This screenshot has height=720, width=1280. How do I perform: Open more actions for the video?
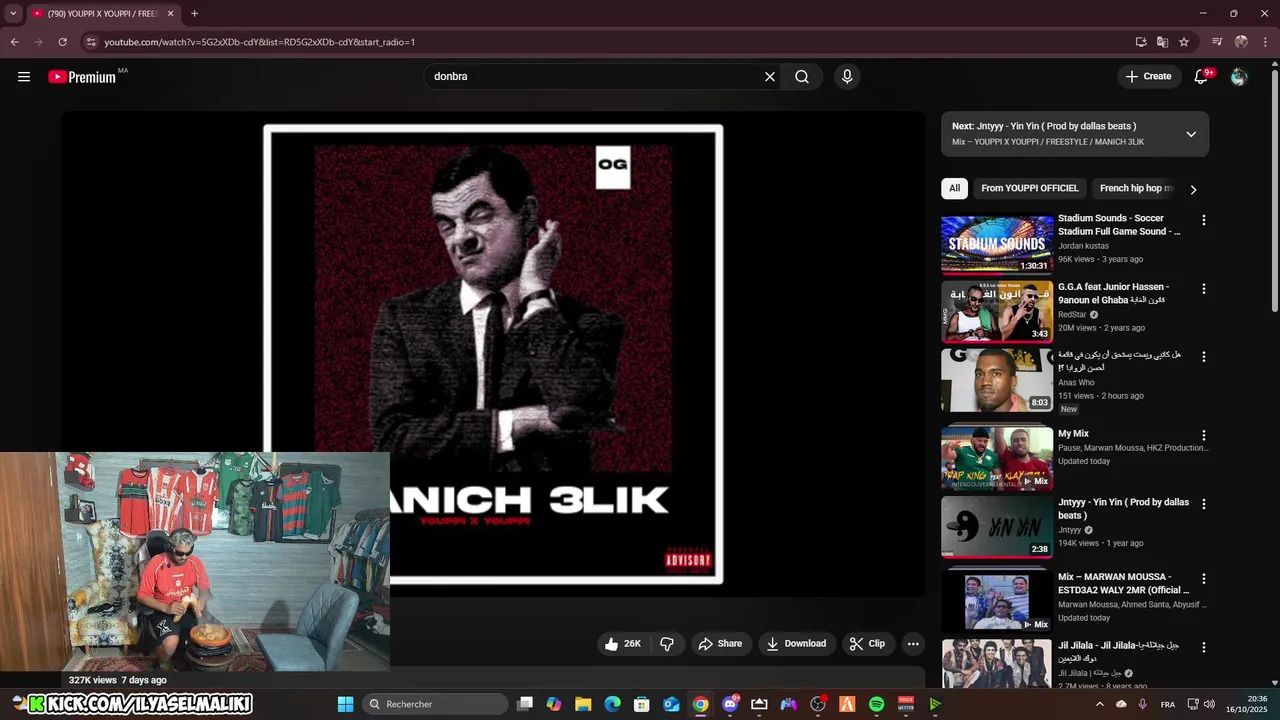pyautogui.click(x=913, y=644)
